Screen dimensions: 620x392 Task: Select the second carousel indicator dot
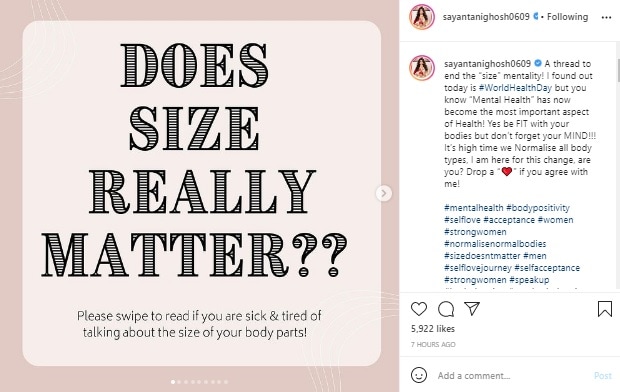tap(180, 382)
